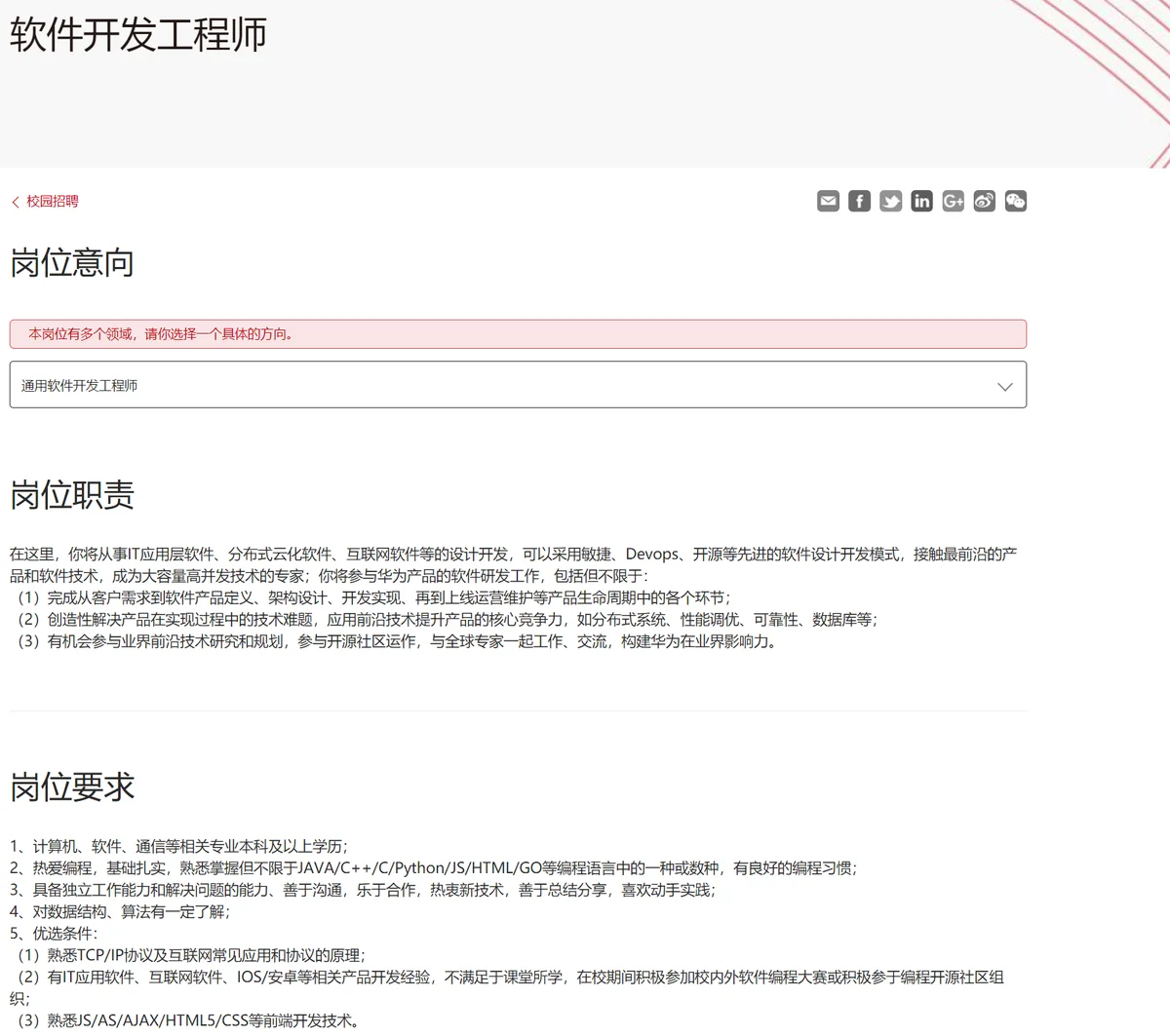Click the 岗位职责 heading
1170x1036 pixels.
[72, 495]
